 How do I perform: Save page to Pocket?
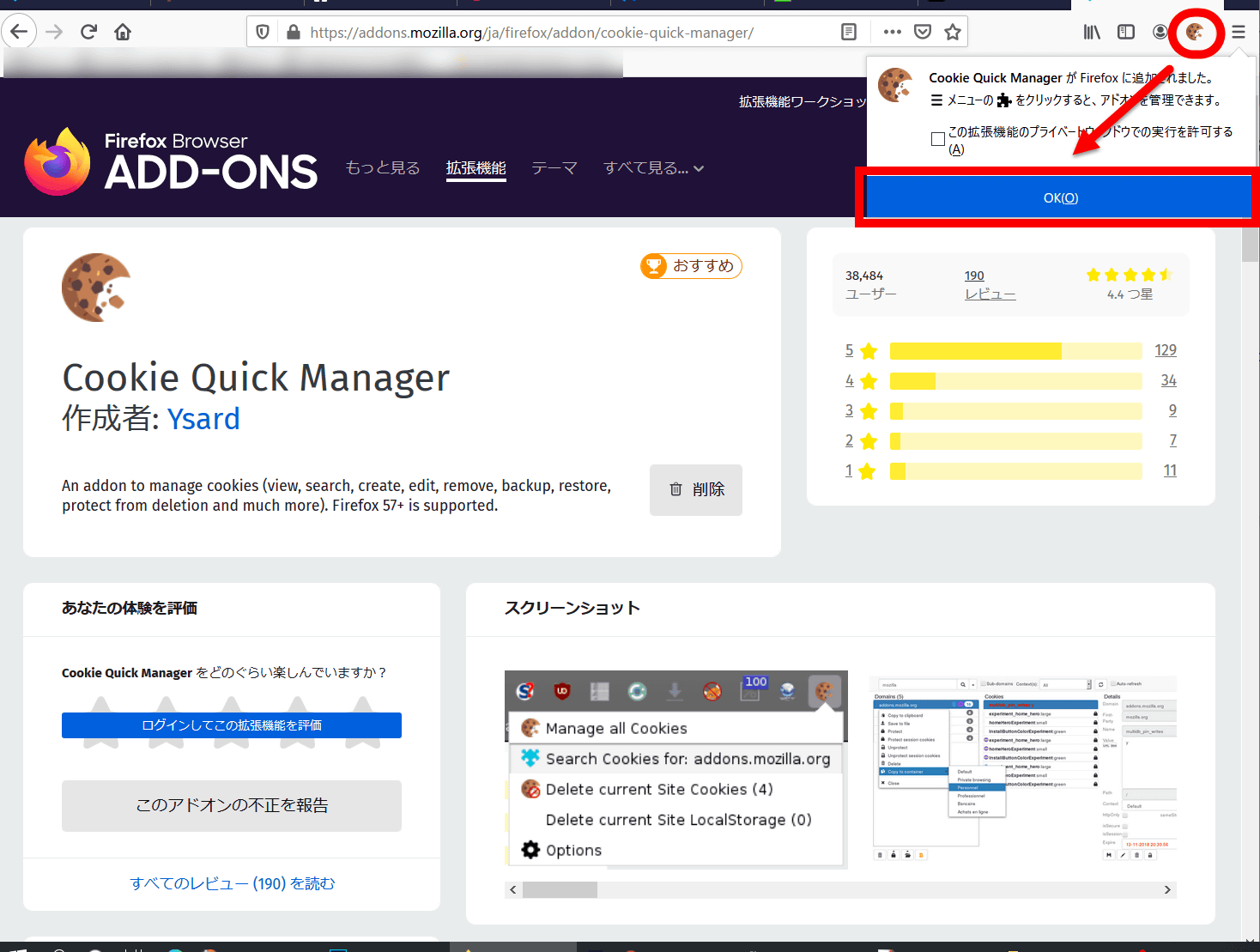pos(923,33)
